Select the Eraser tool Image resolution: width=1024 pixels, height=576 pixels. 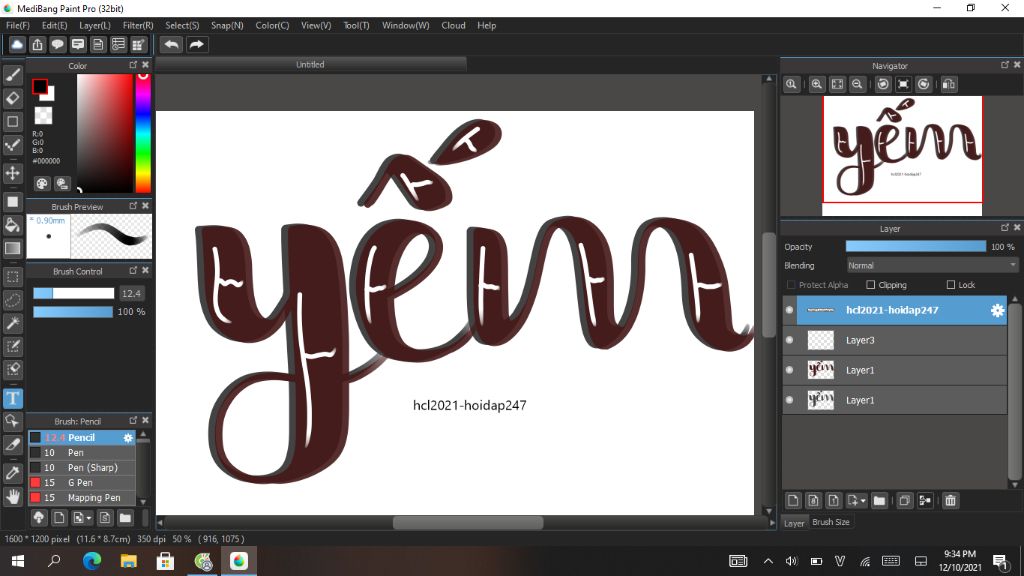(12, 98)
